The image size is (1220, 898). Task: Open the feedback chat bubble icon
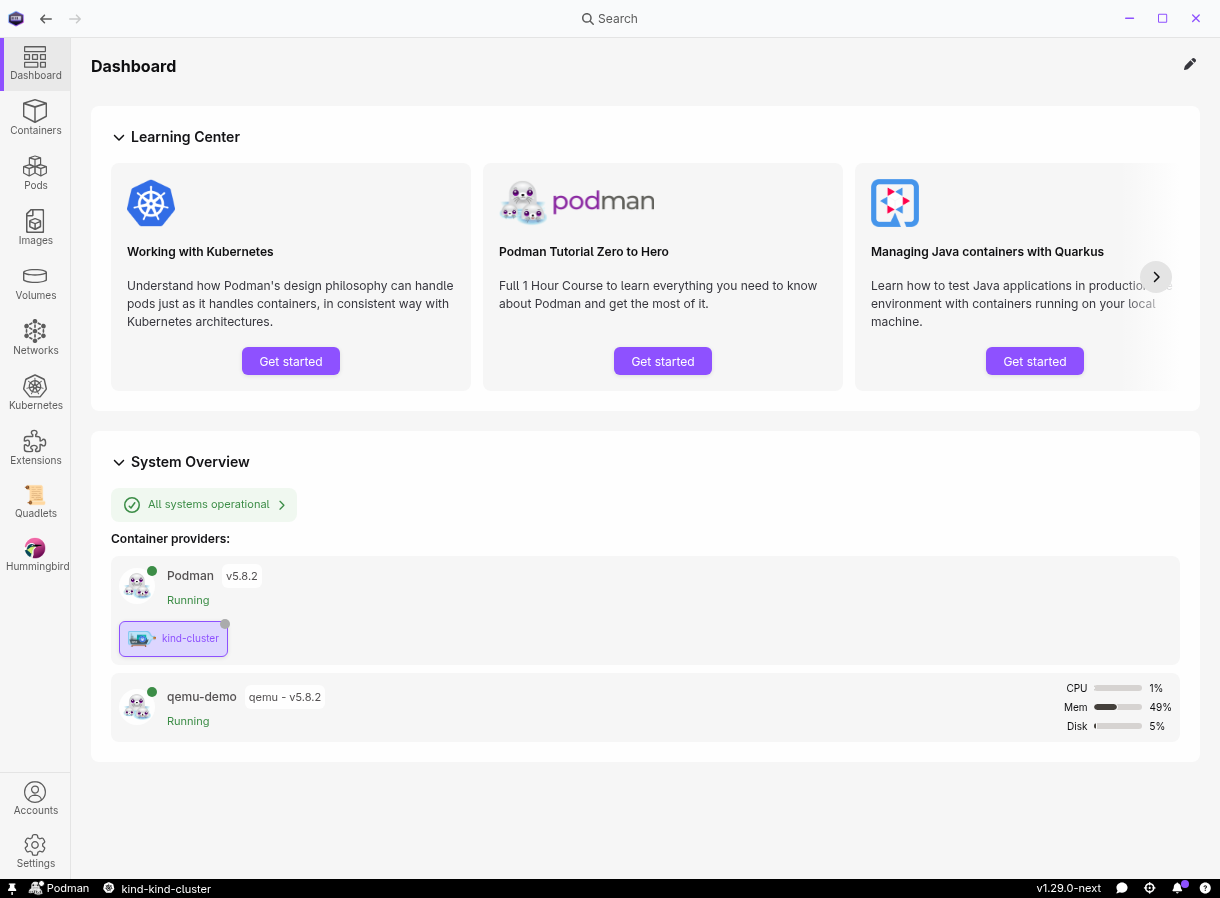(x=1122, y=888)
